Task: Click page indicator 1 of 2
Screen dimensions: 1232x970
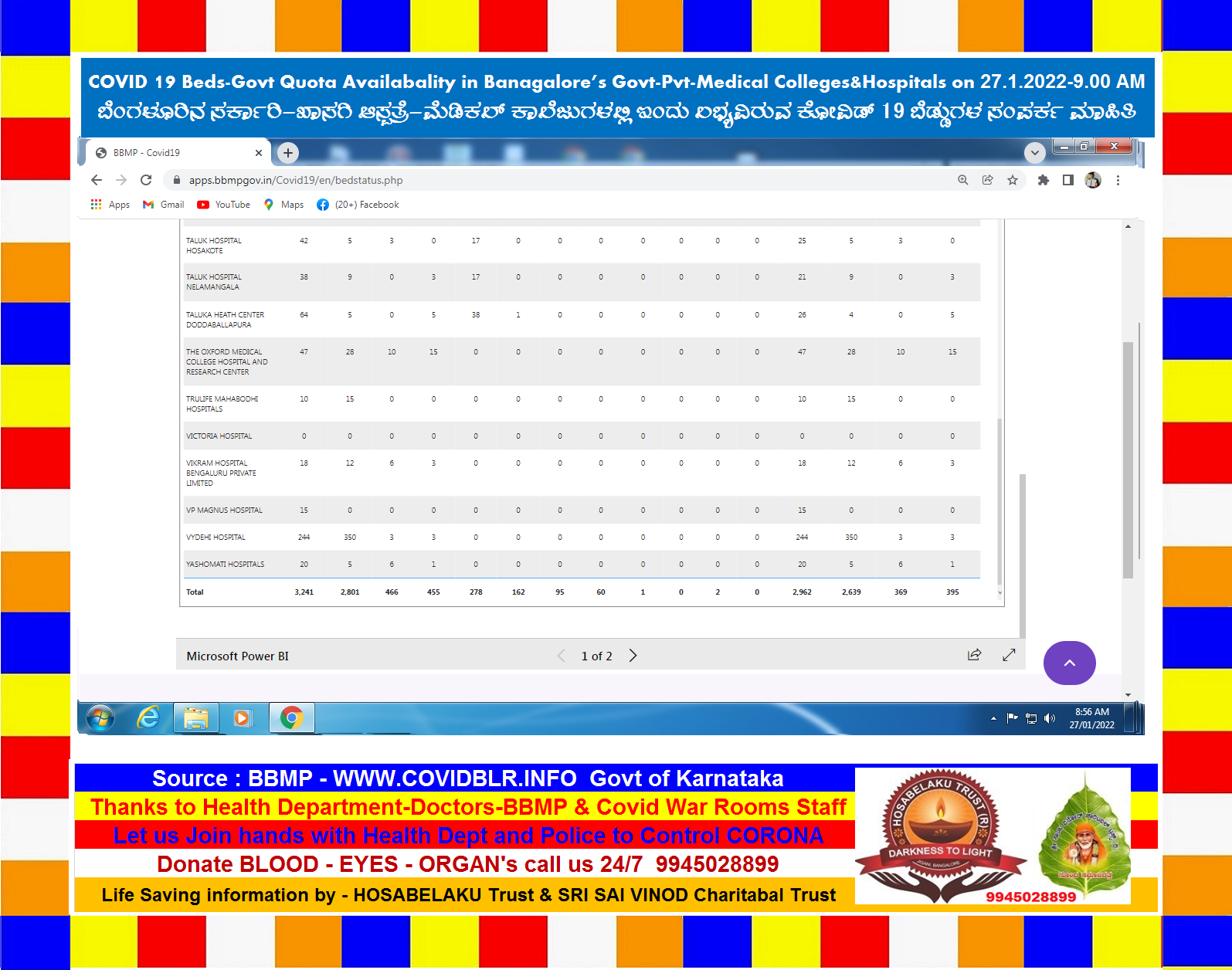Action: coord(597,656)
